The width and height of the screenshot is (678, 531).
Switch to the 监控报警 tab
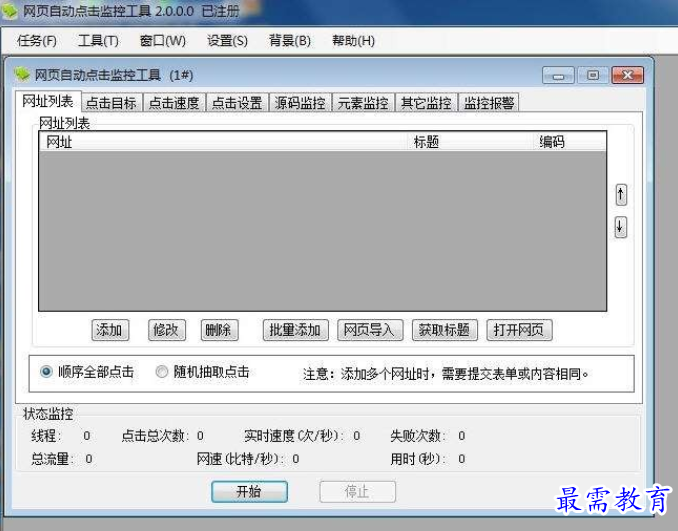489,103
